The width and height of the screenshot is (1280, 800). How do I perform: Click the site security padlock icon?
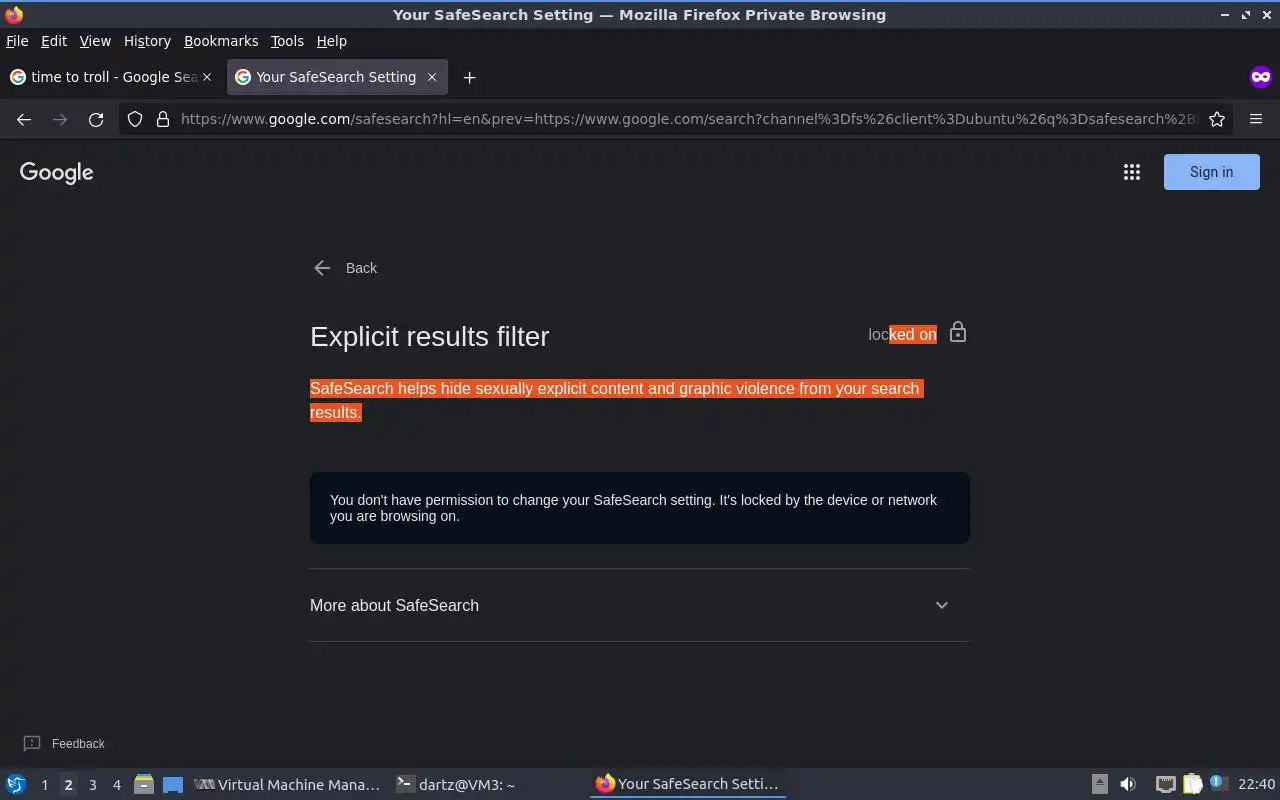click(x=163, y=119)
